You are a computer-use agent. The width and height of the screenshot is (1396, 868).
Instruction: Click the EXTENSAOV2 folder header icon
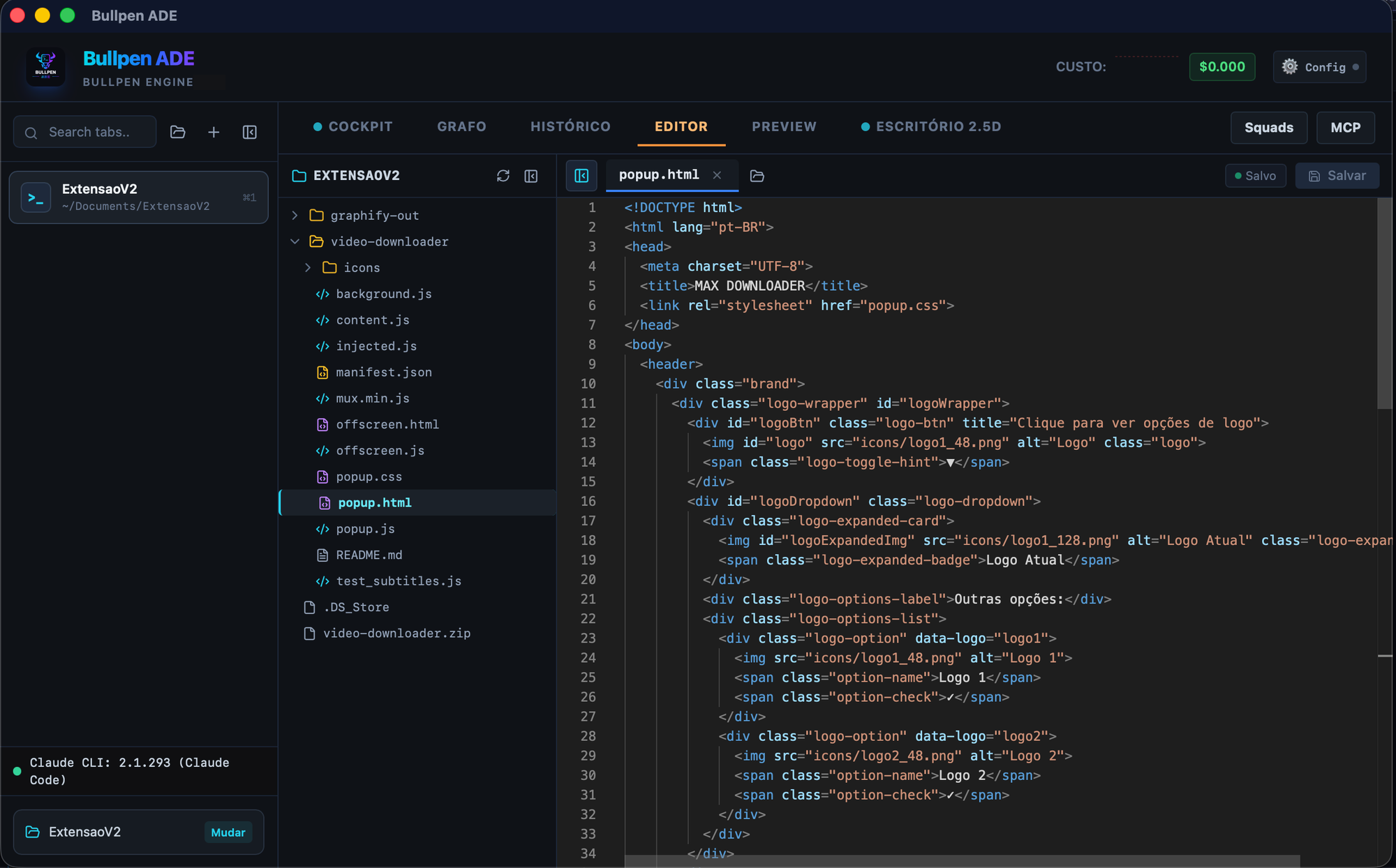299,175
